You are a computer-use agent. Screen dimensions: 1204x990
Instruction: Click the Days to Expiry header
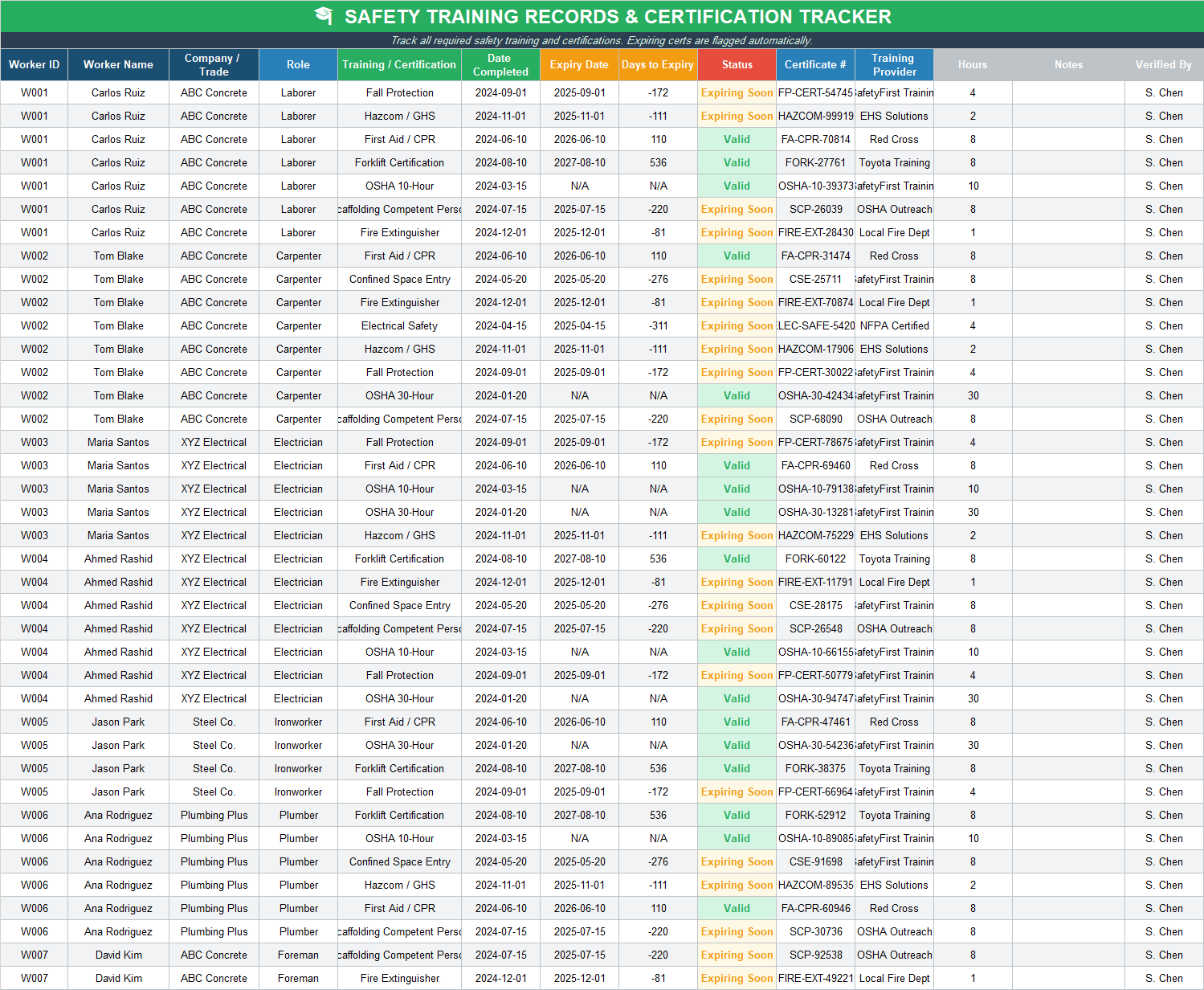pos(657,65)
